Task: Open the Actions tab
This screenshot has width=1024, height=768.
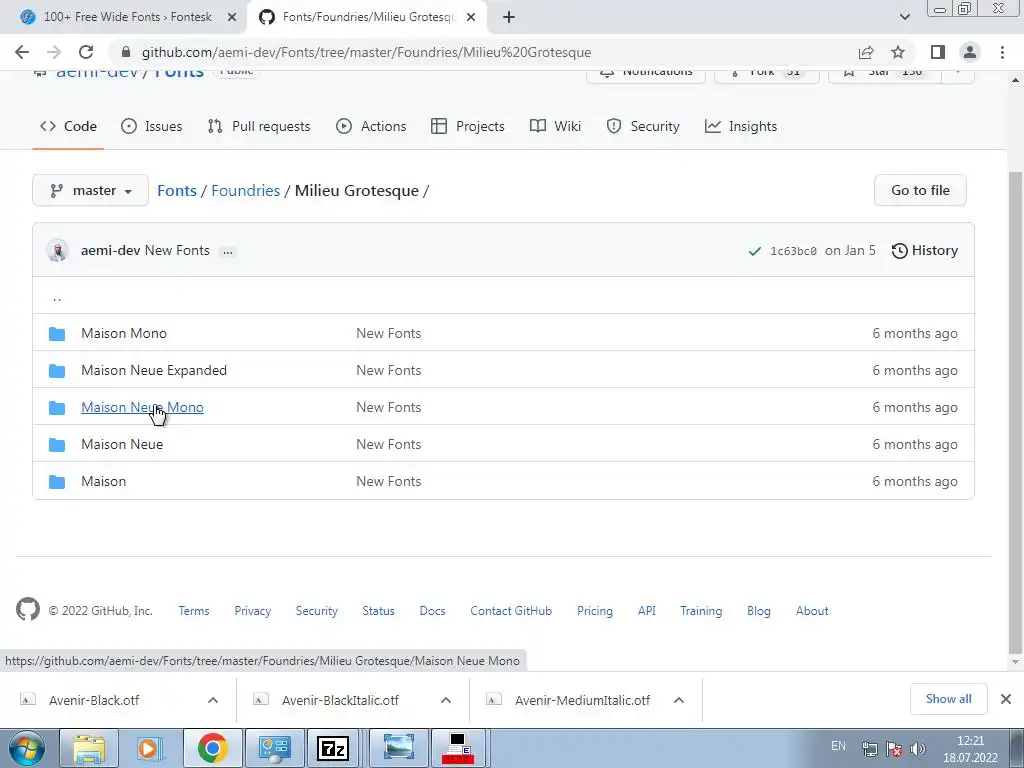Action: tap(371, 126)
